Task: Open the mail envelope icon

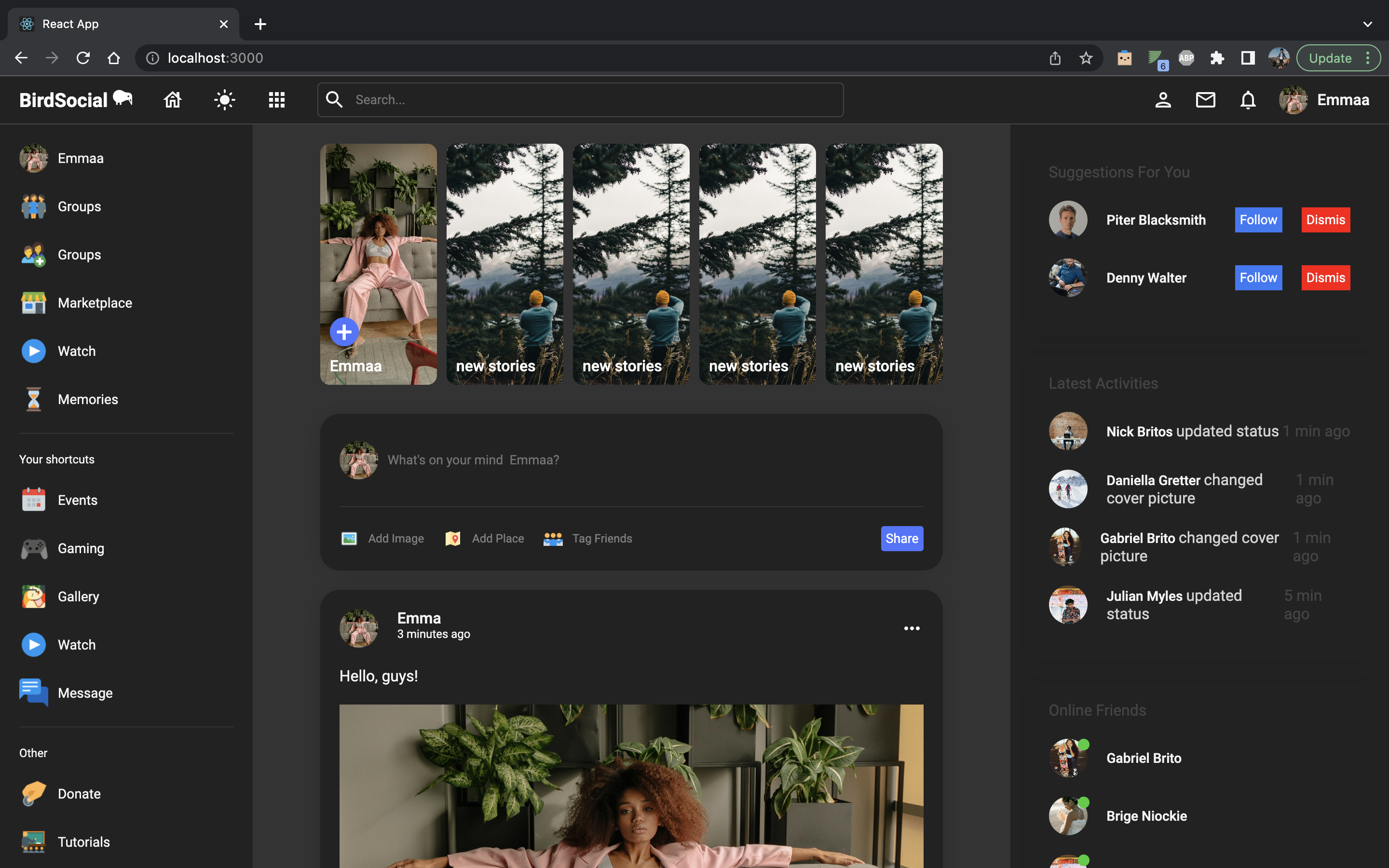Action: (1205, 99)
